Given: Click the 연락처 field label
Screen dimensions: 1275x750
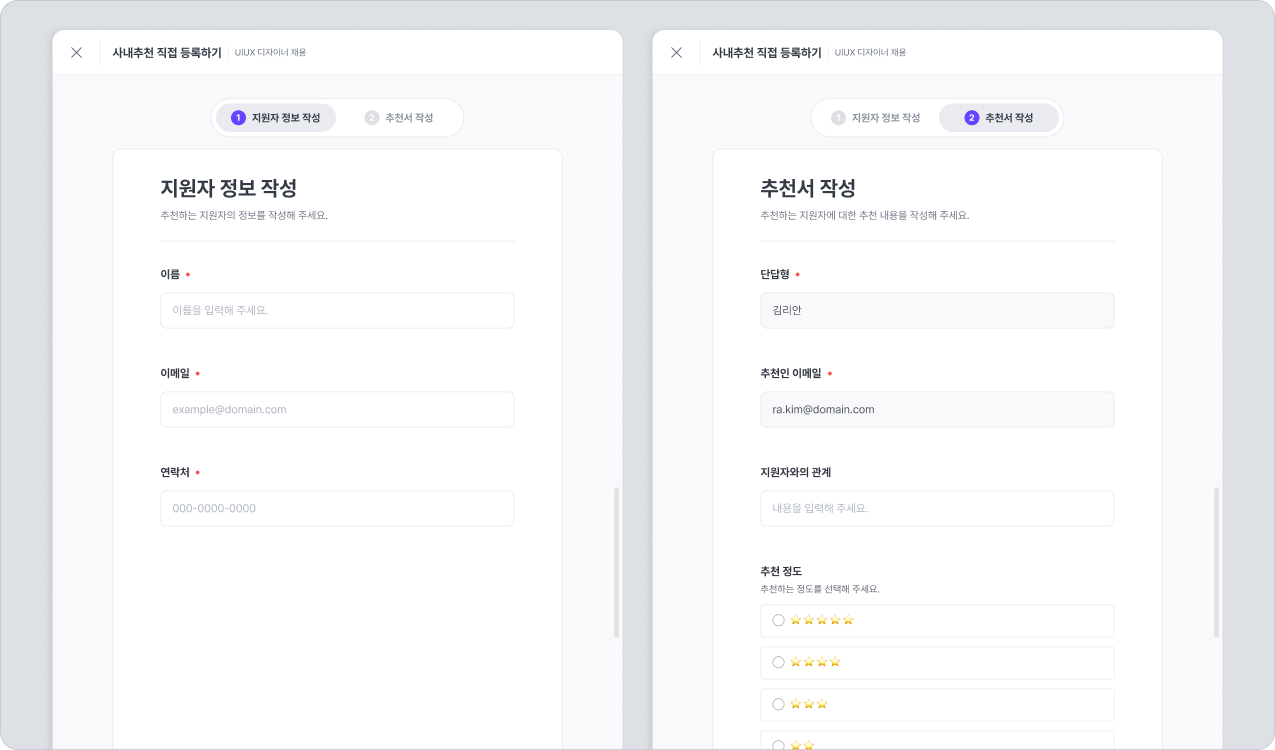Looking at the screenshot, I should [175, 472].
